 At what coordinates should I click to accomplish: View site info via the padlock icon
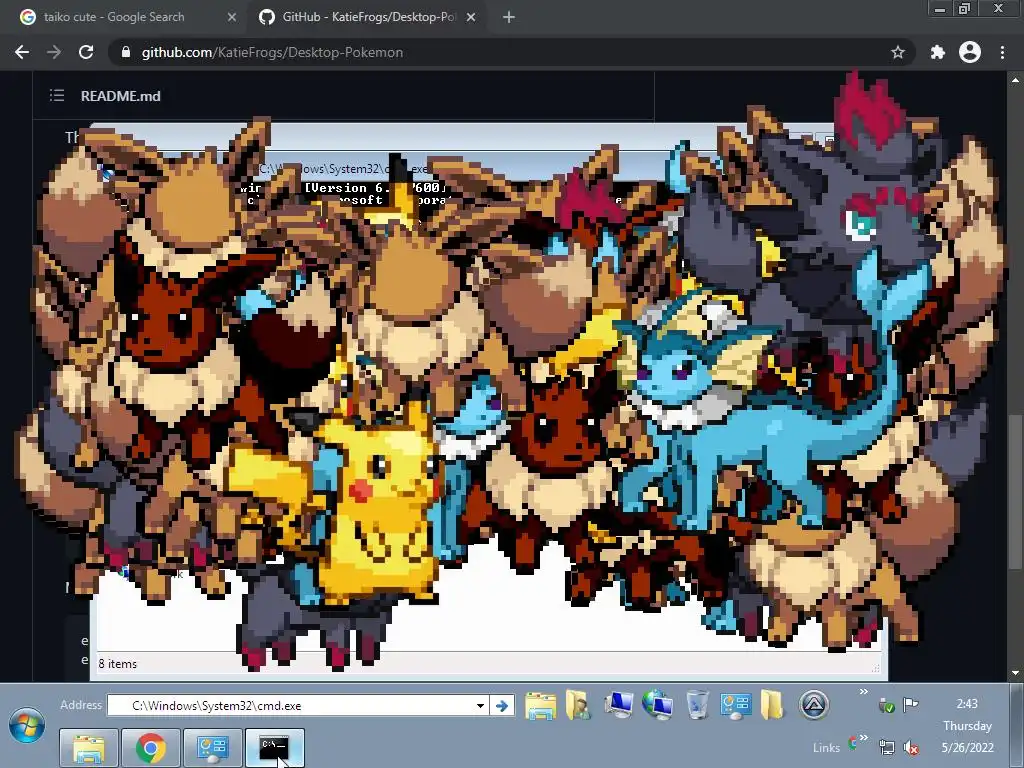[x=126, y=52]
